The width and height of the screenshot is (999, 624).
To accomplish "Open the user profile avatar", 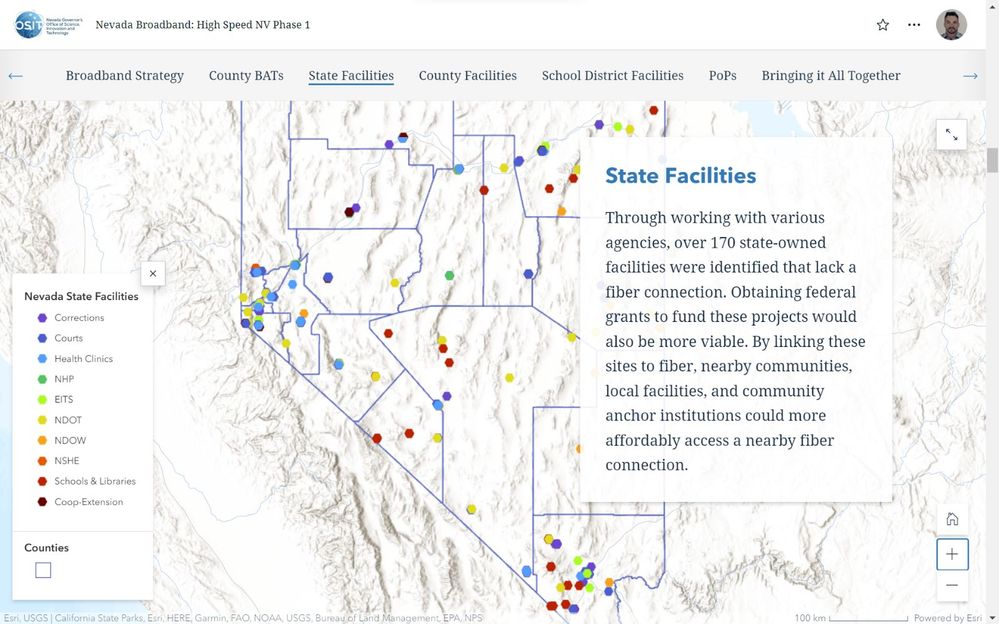I will point(951,25).
